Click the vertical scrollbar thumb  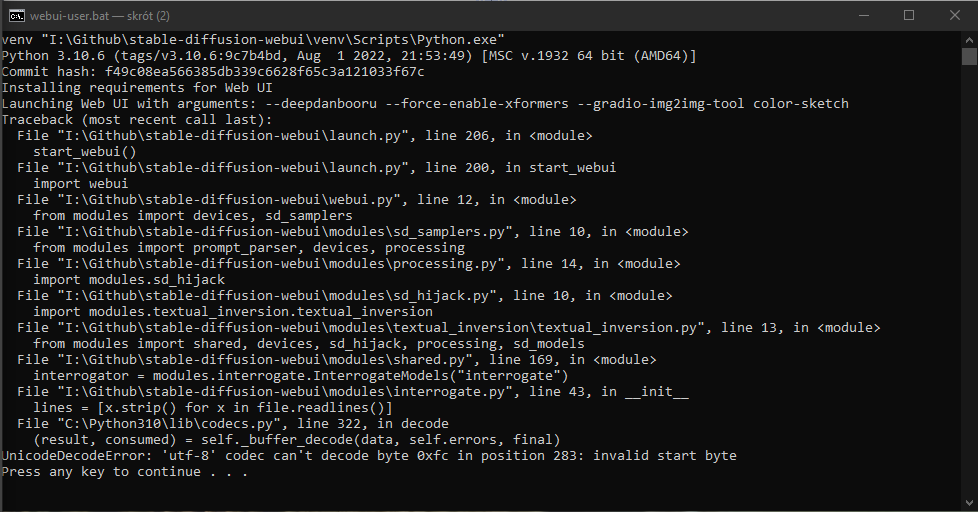pyautogui.click(x=969, y=56)
